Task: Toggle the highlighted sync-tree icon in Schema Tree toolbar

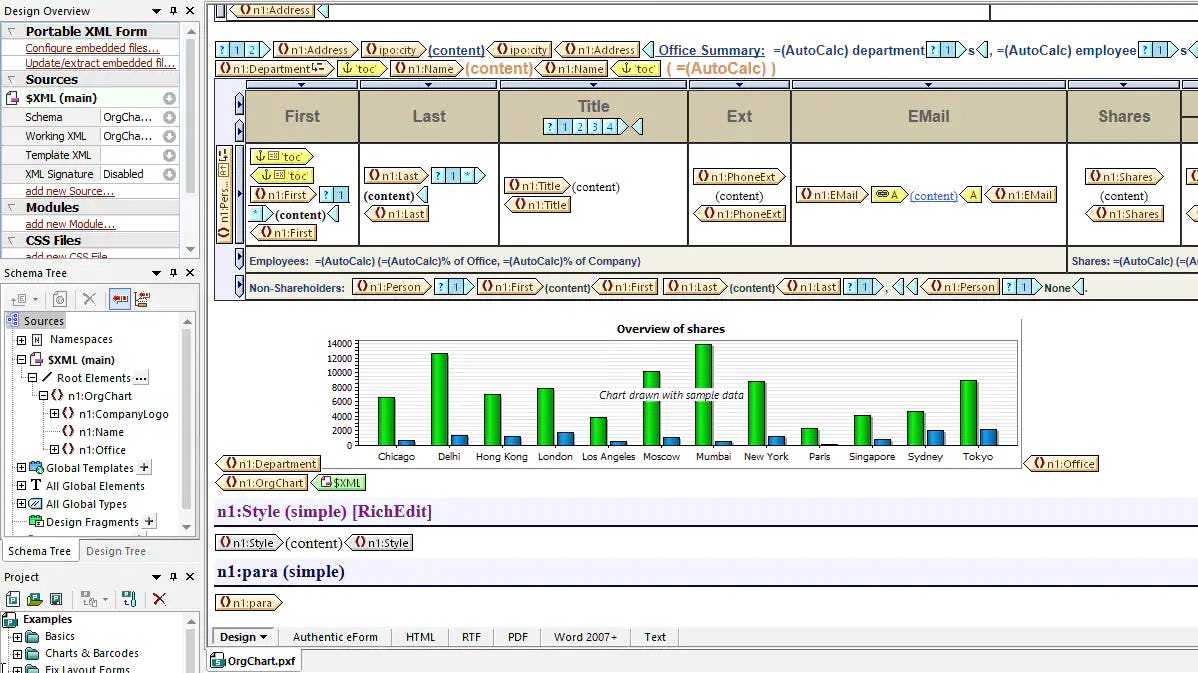Action: click(x=120, y=299)
